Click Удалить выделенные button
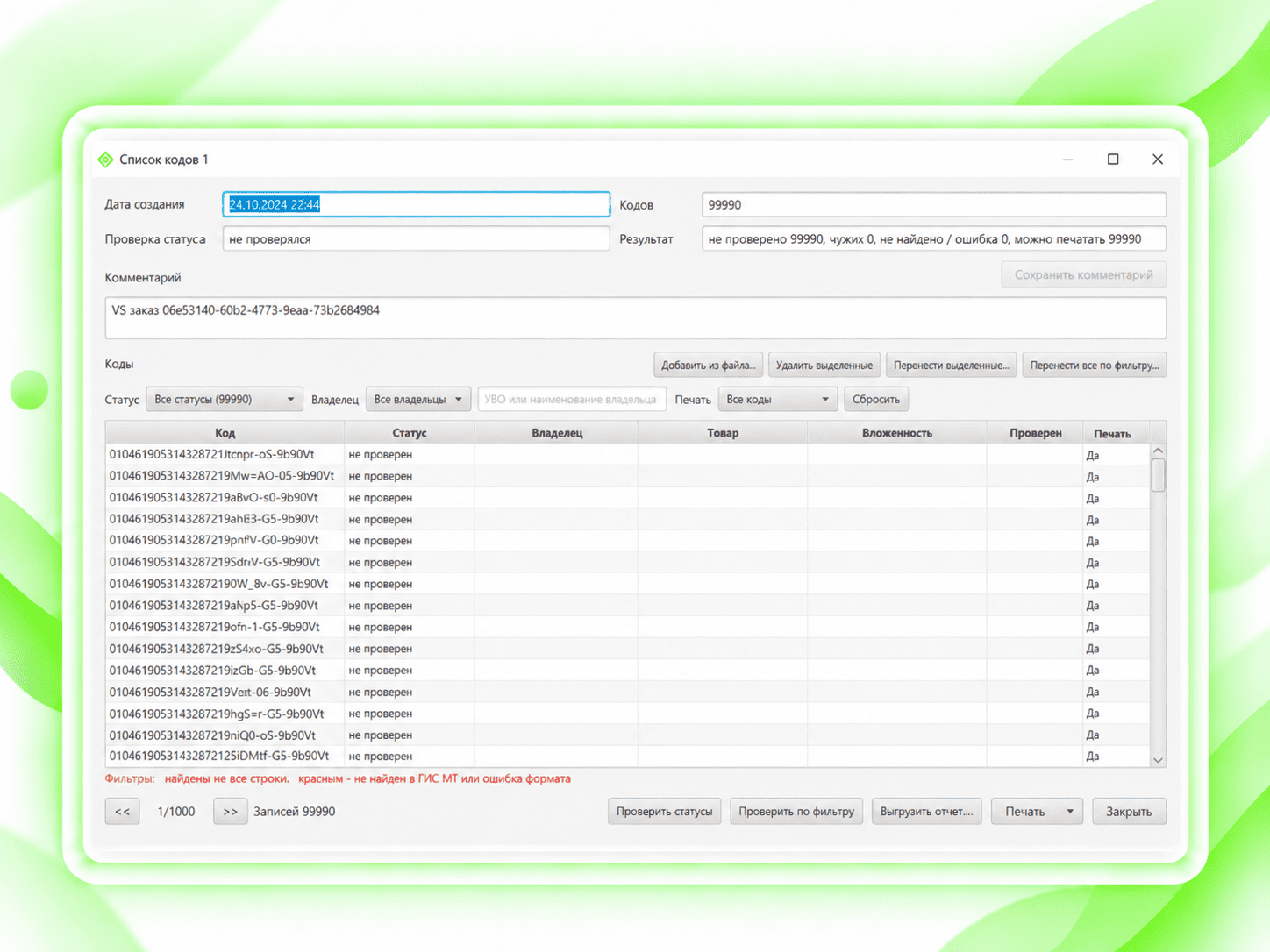Screen dimensions: 1270x952 point(824,366)
